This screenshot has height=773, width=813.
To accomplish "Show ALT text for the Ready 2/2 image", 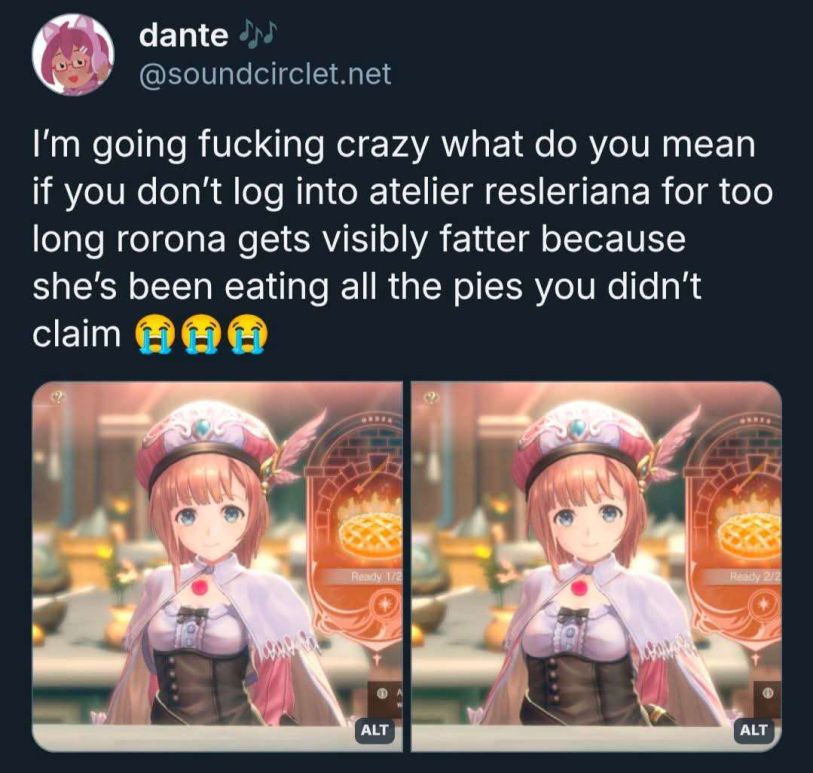I will [x=753, y=730].
